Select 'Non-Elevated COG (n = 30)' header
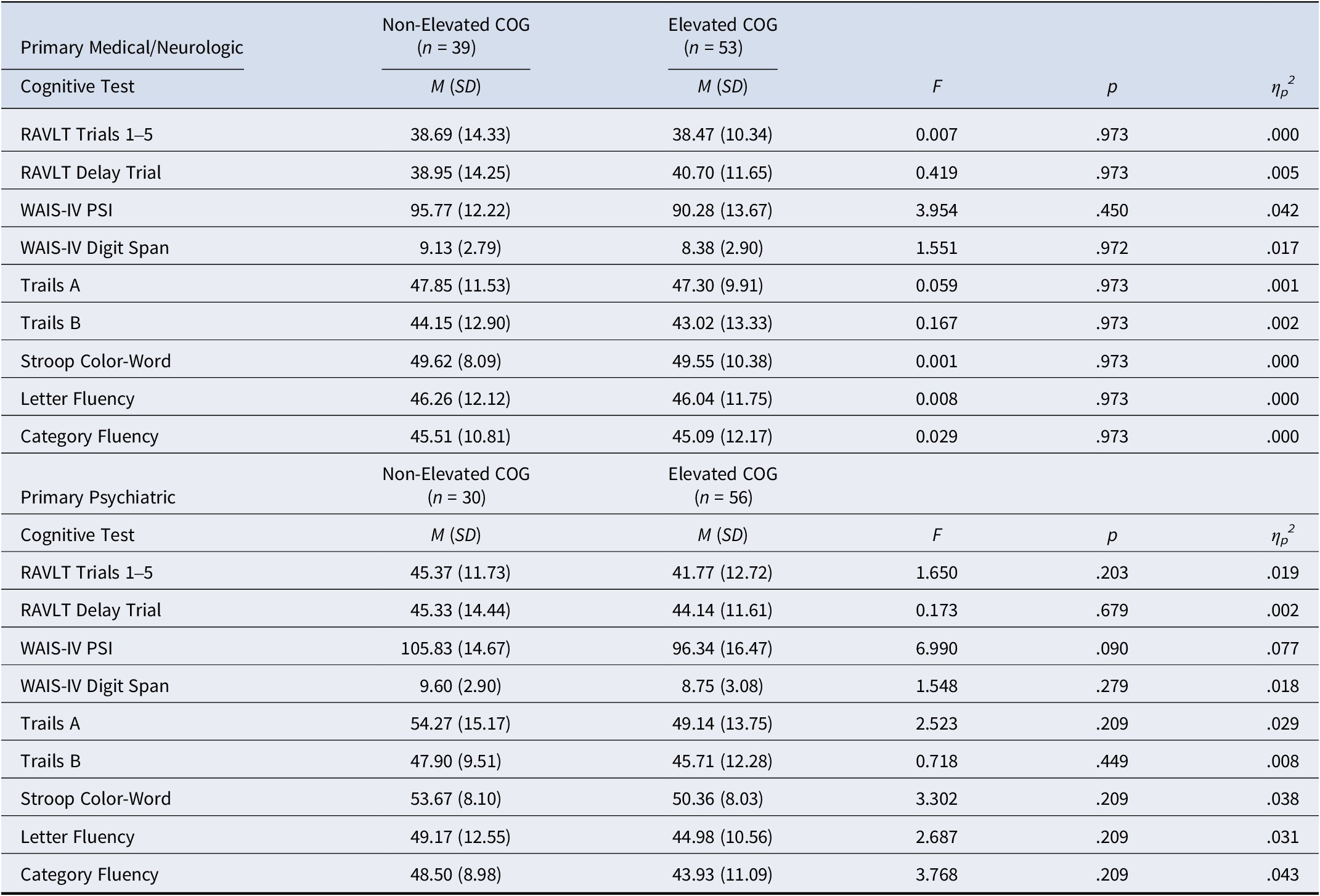 click(456, 485)
